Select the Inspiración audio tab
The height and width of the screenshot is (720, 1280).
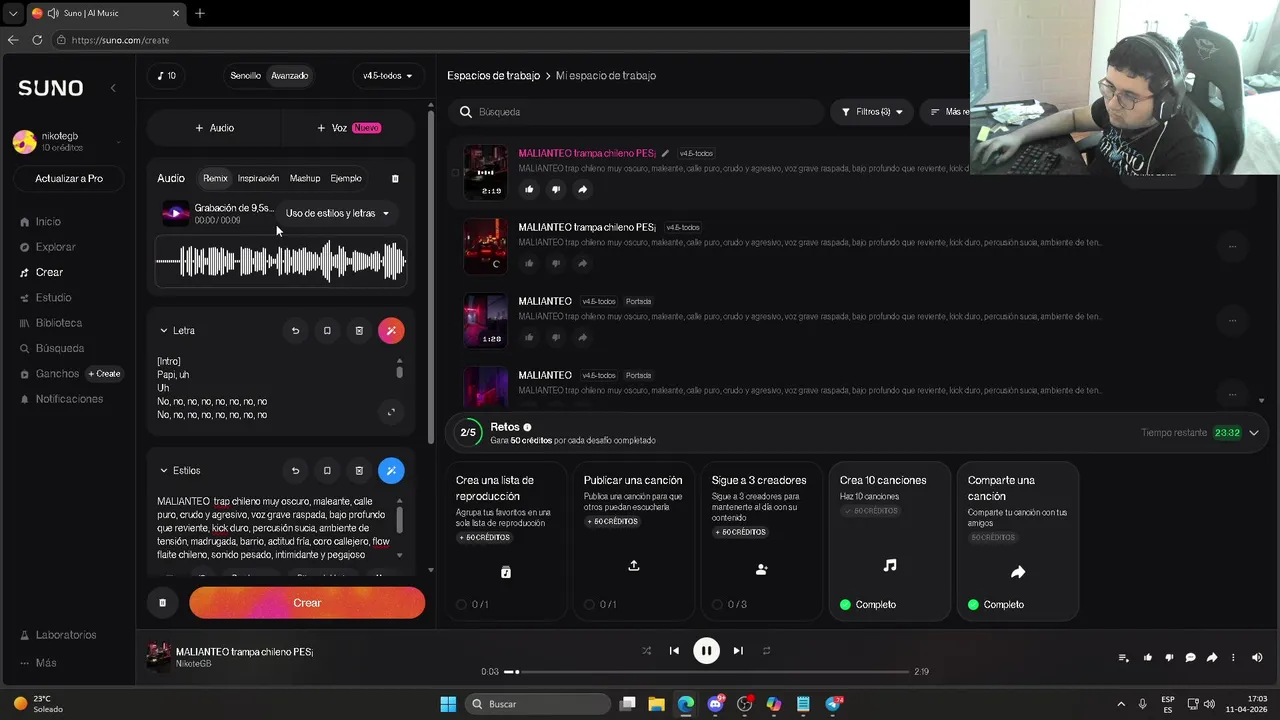click(x=258, y=178)
